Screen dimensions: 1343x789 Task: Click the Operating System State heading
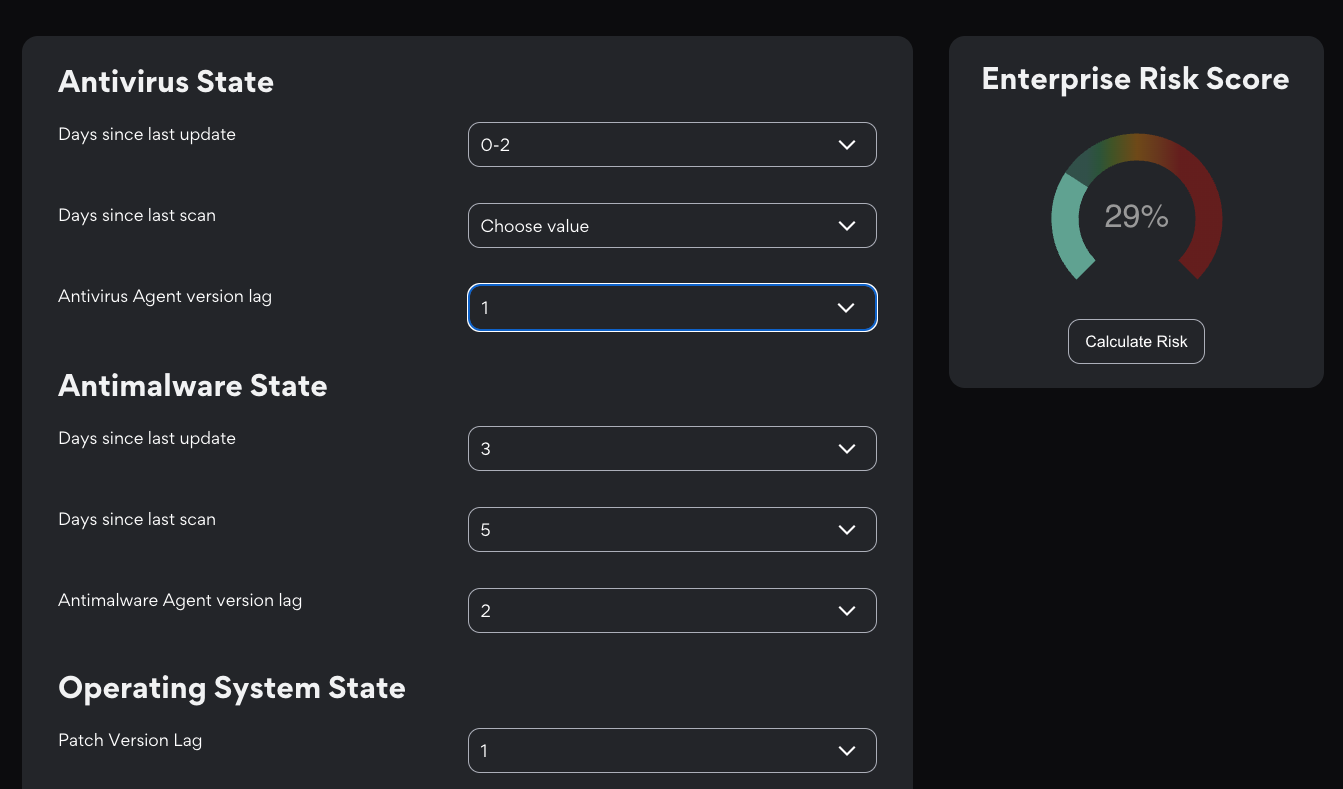coord(232,688)
